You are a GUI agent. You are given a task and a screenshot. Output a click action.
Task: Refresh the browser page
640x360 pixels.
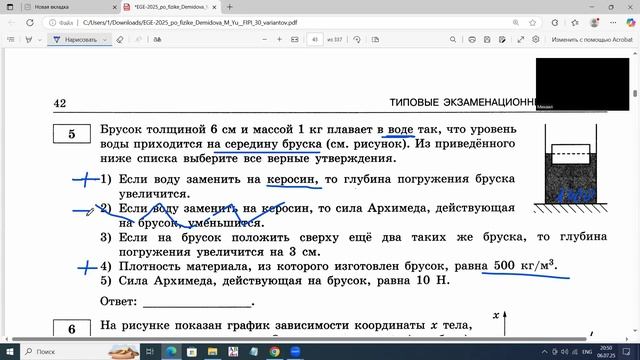click(x=30, y=23)
